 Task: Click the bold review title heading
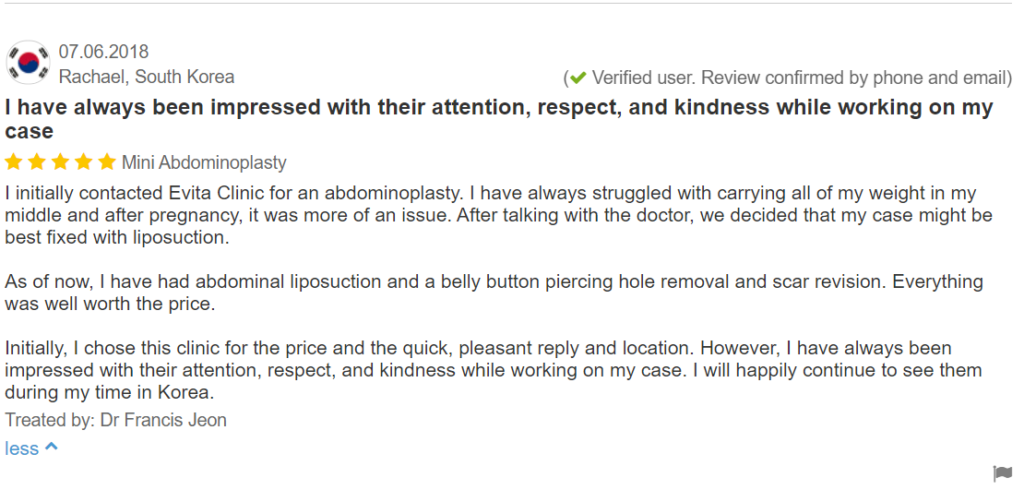(499, 119)
